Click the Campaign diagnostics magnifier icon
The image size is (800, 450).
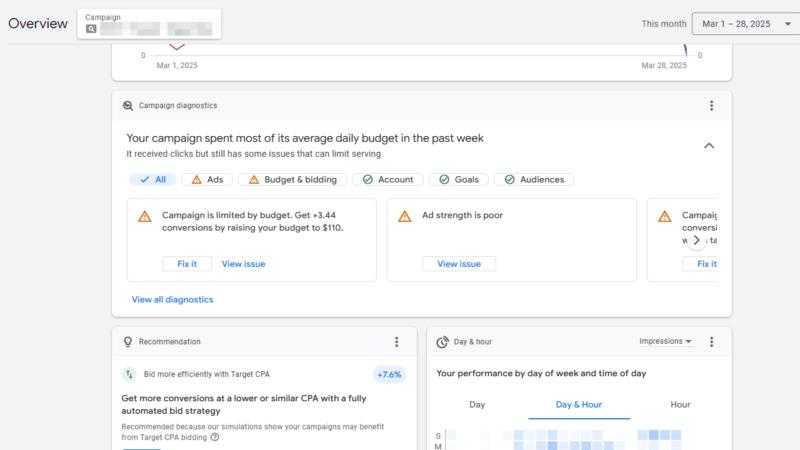coord(128,106)
